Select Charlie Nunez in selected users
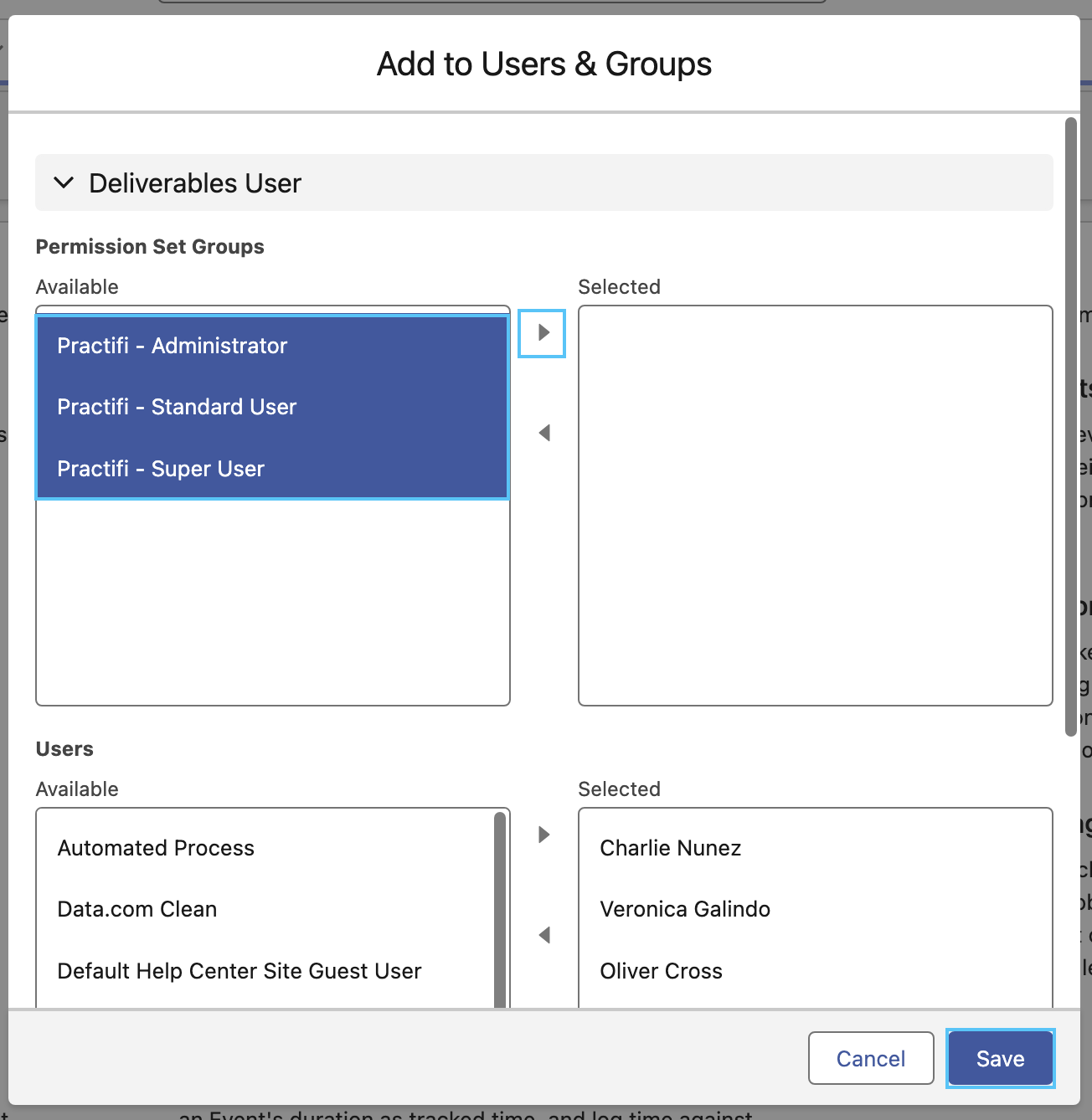 pyautogui.click(x=815, y=848)
